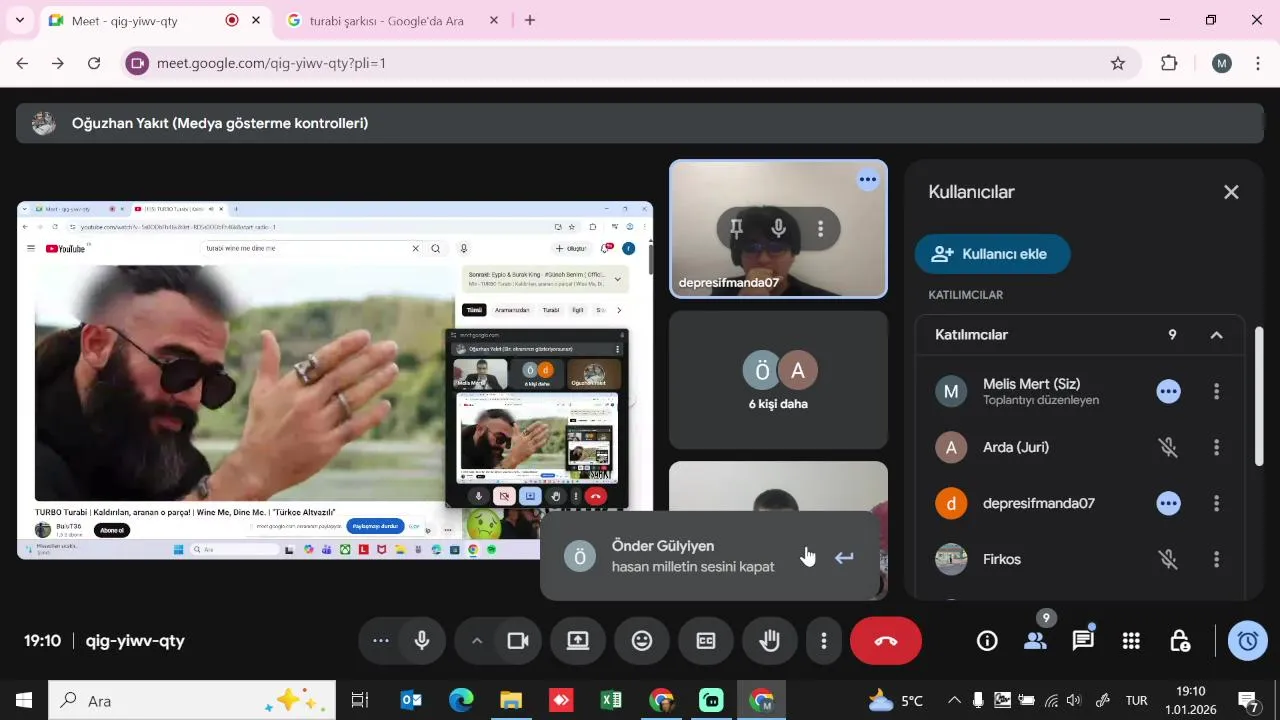Mute depresifmanda07 from the tile overlay
Viewport: 1280px width, 720px height.
778,229
